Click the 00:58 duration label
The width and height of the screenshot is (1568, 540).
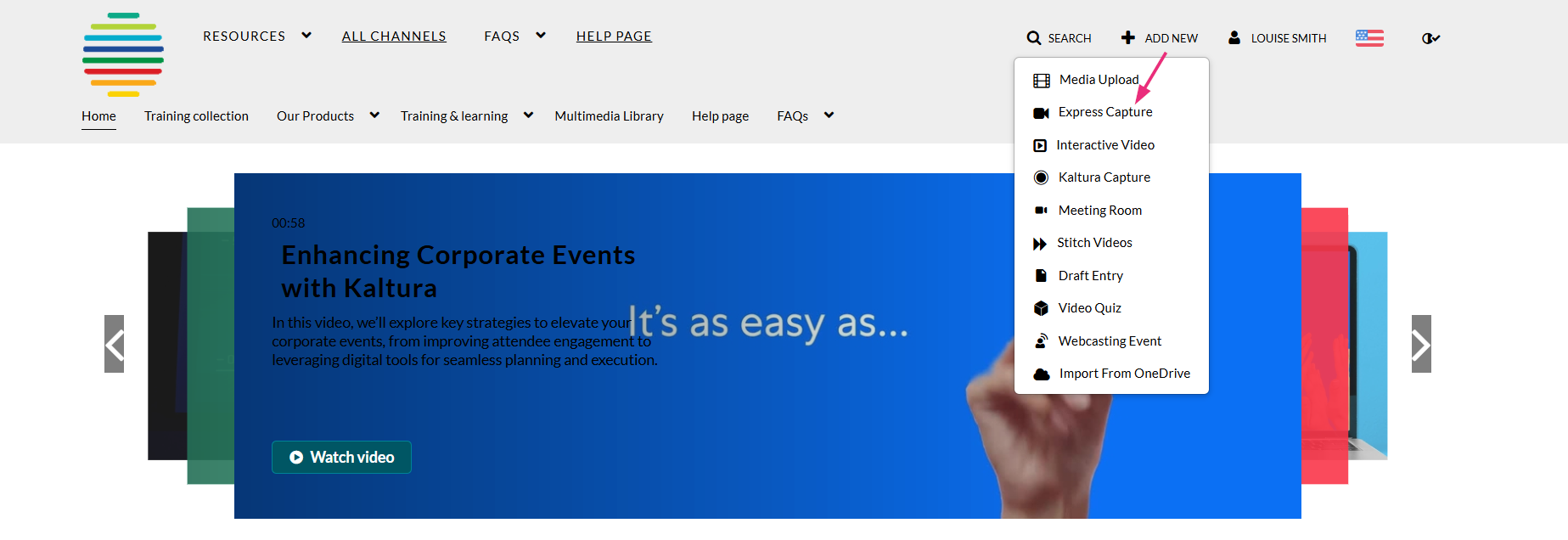tap(288, 223)
